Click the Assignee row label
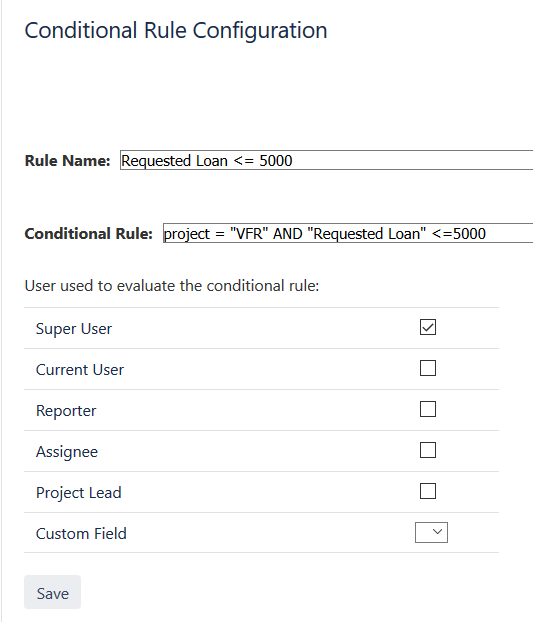Screen dimensions: 533x622 [67, 452]
